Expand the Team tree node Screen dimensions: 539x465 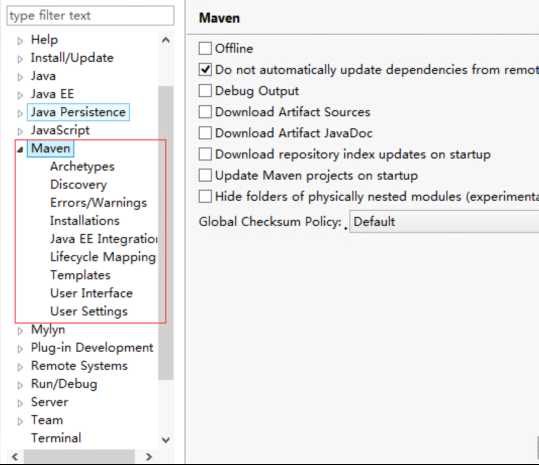20,421
